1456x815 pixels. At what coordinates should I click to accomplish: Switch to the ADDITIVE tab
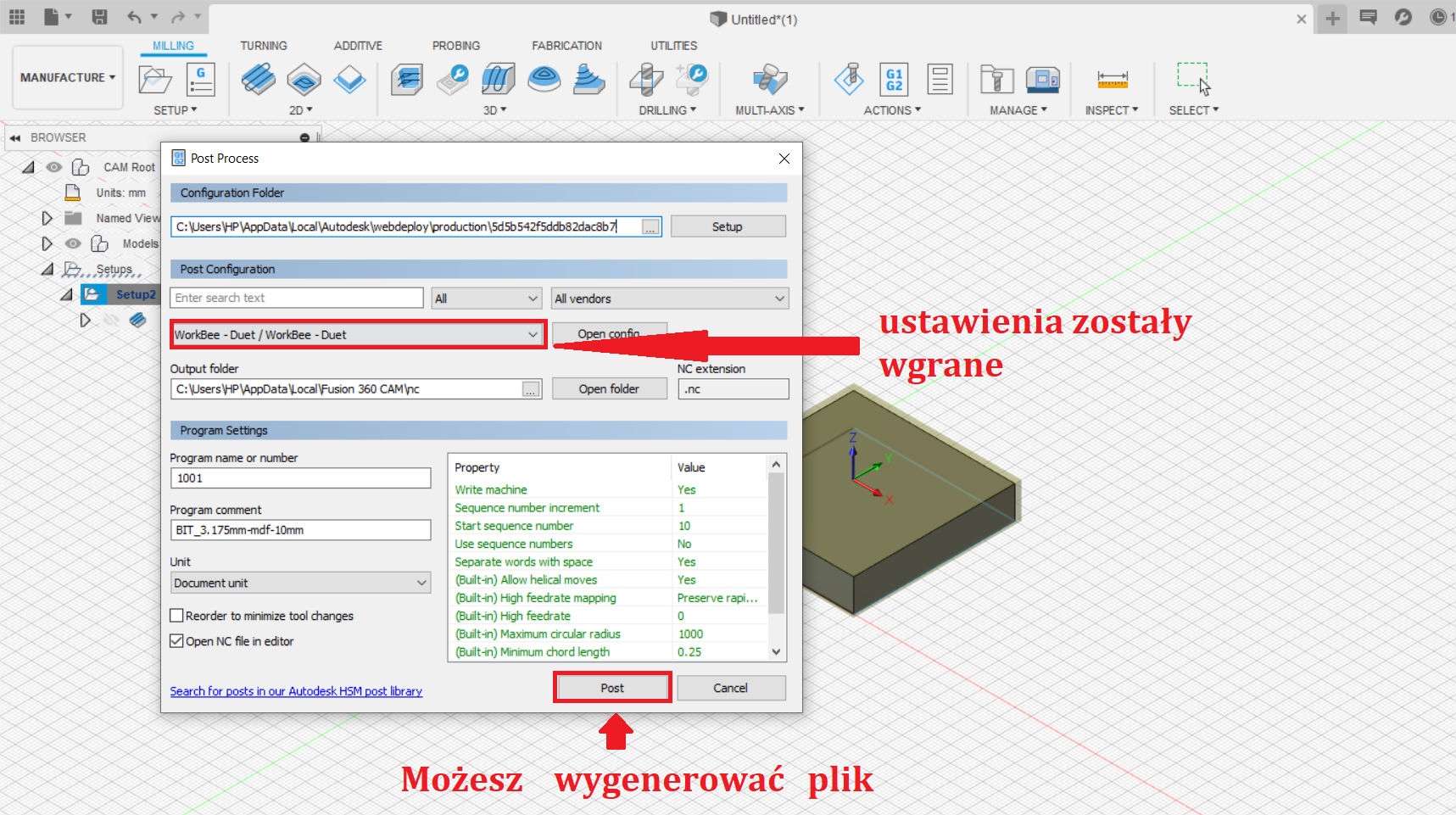tap(358, 46)
